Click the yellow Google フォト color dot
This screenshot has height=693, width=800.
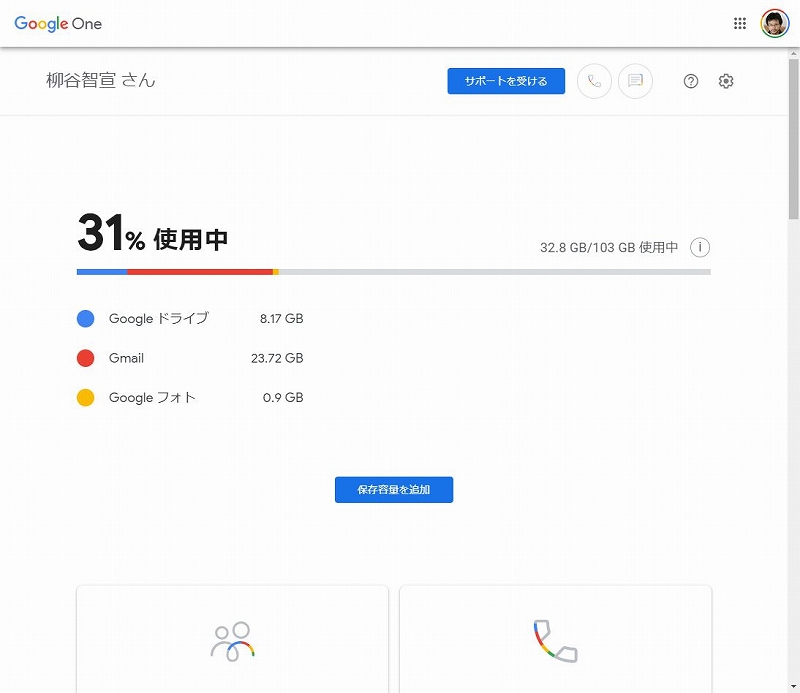pyautogui.click(x=86, y=397)
